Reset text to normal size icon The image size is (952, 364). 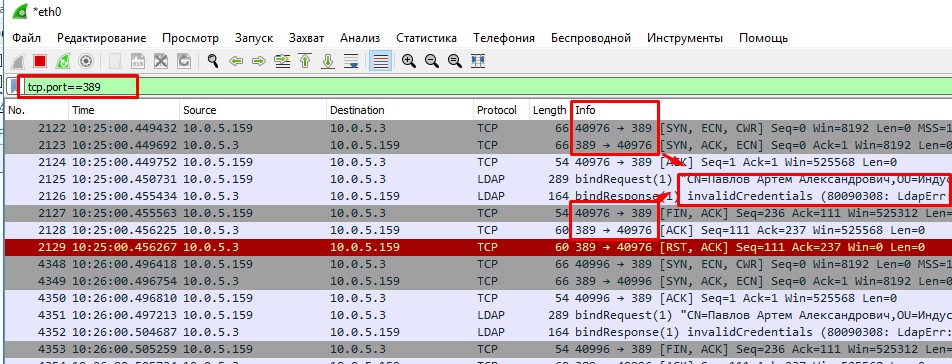pos(454,61)
